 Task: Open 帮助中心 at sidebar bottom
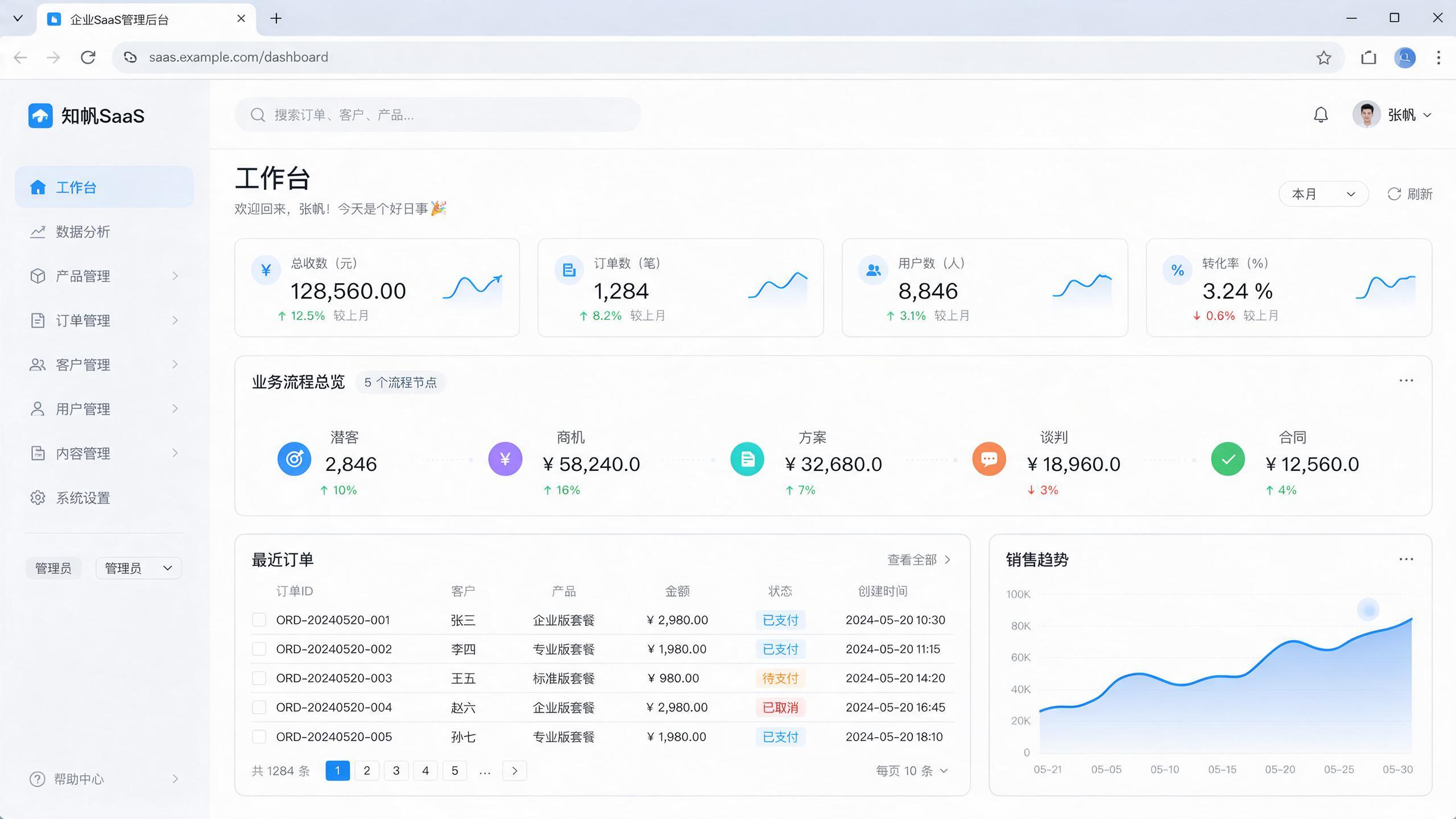point(104,779)
